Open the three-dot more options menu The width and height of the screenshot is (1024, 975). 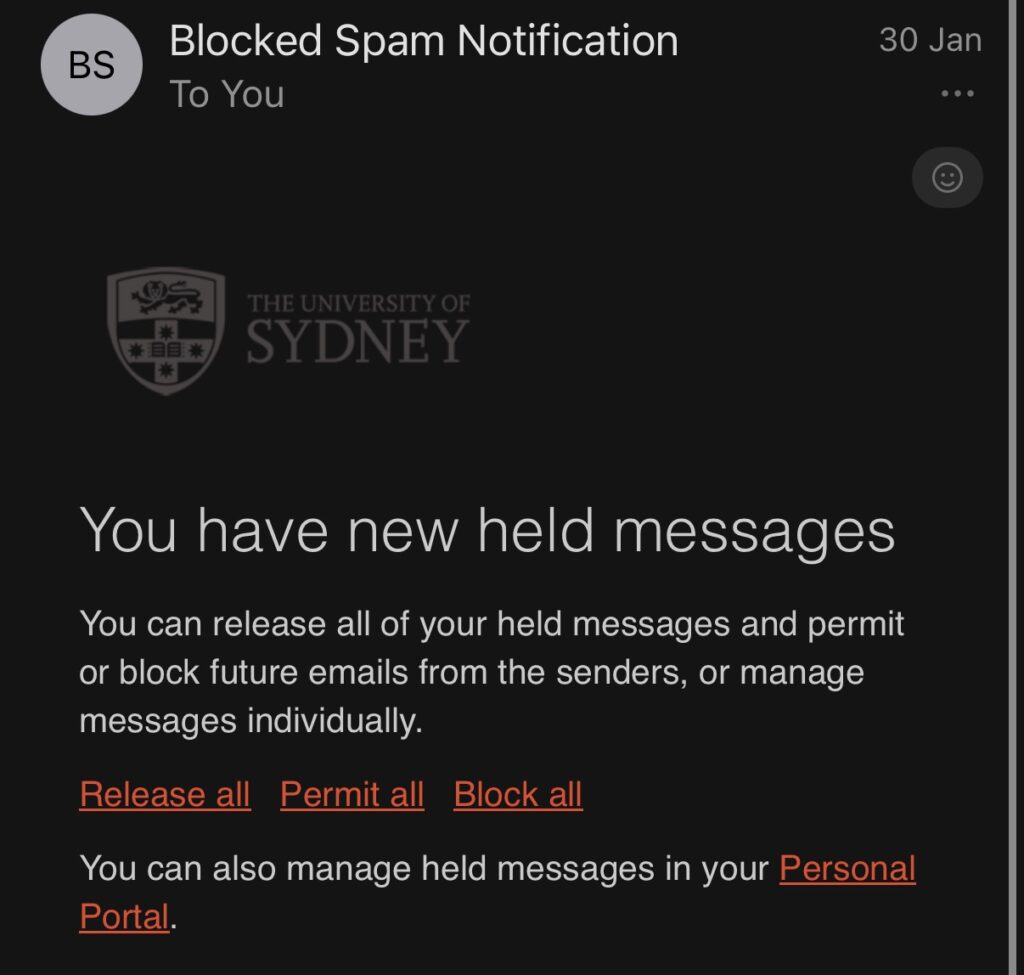point(957,94)
